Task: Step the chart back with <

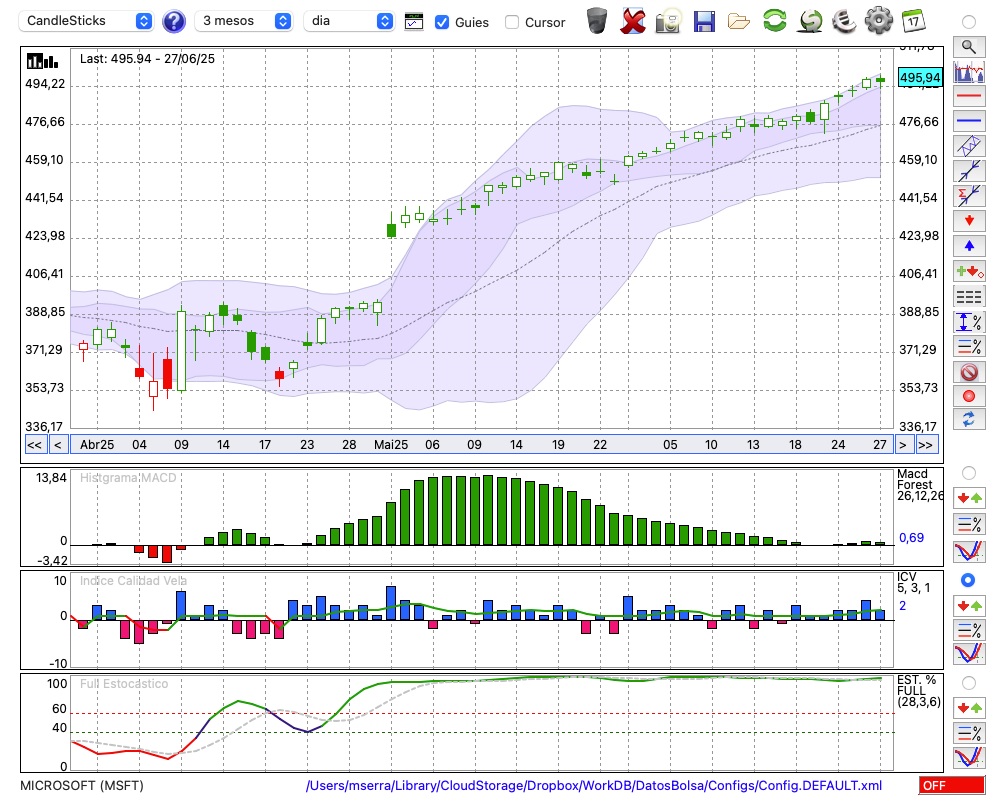Action: click(58, 445)
